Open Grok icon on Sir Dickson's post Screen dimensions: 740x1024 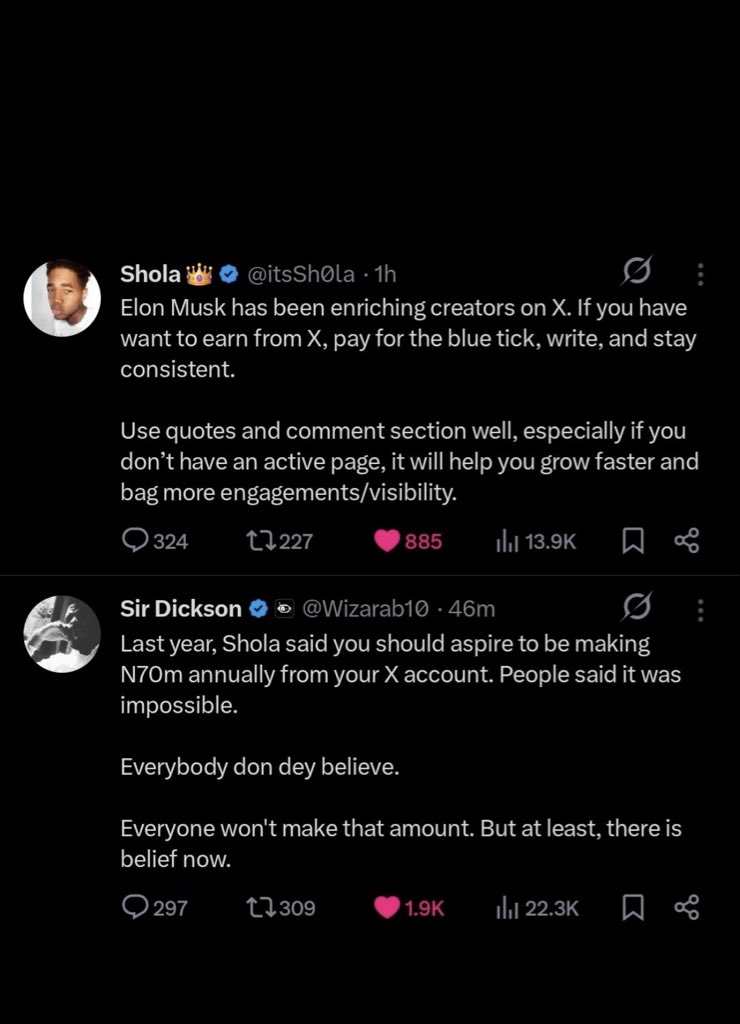pyautogui.click(x=637, y=608)
